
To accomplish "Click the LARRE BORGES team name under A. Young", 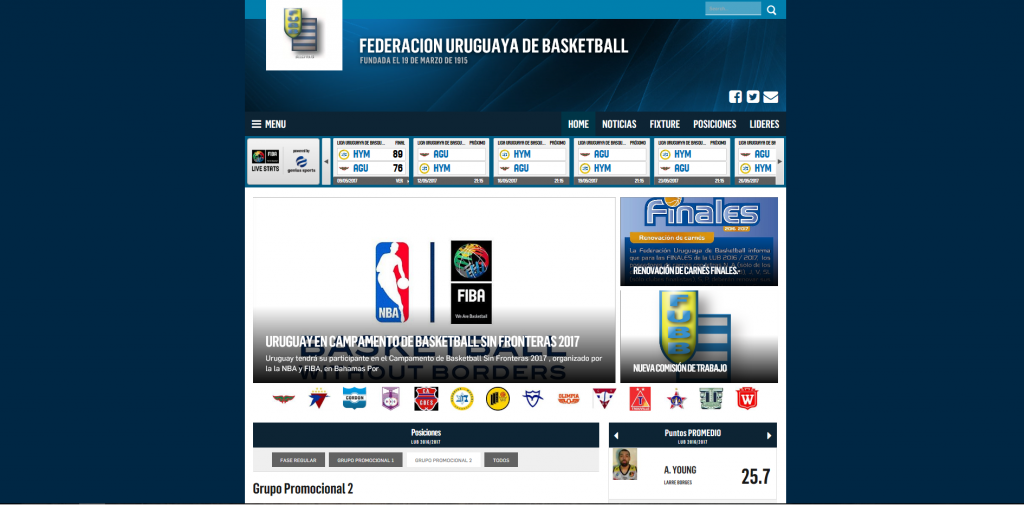I will click(678, 483).
